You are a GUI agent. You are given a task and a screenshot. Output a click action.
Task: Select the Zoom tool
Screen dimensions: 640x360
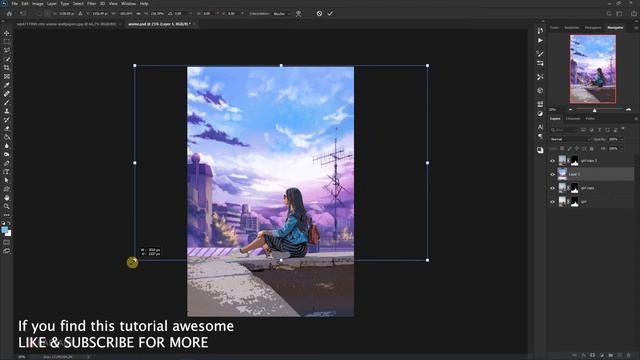pos(7,207)
